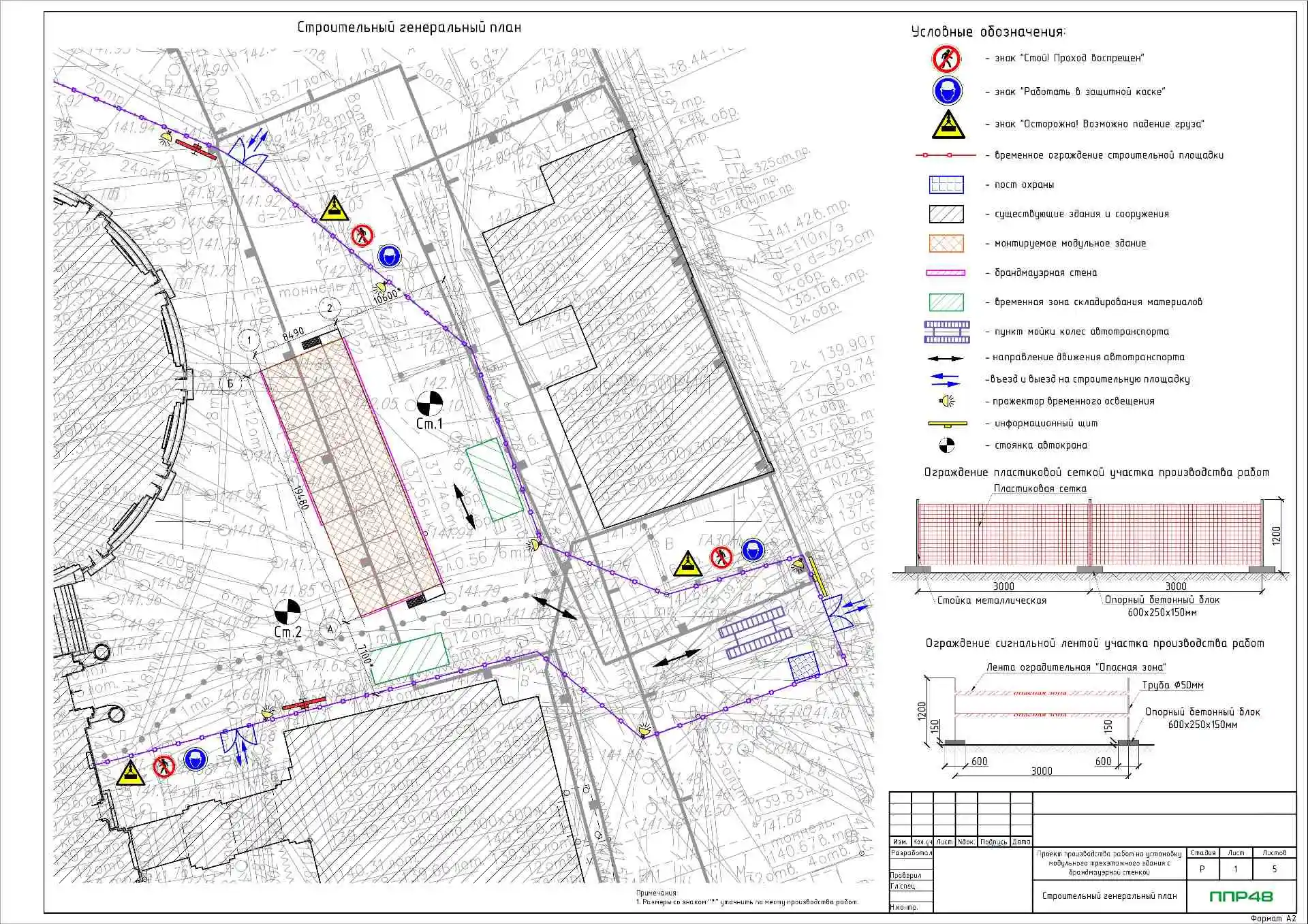Click the falling-load warning triangle in the legend

point(948,125)
